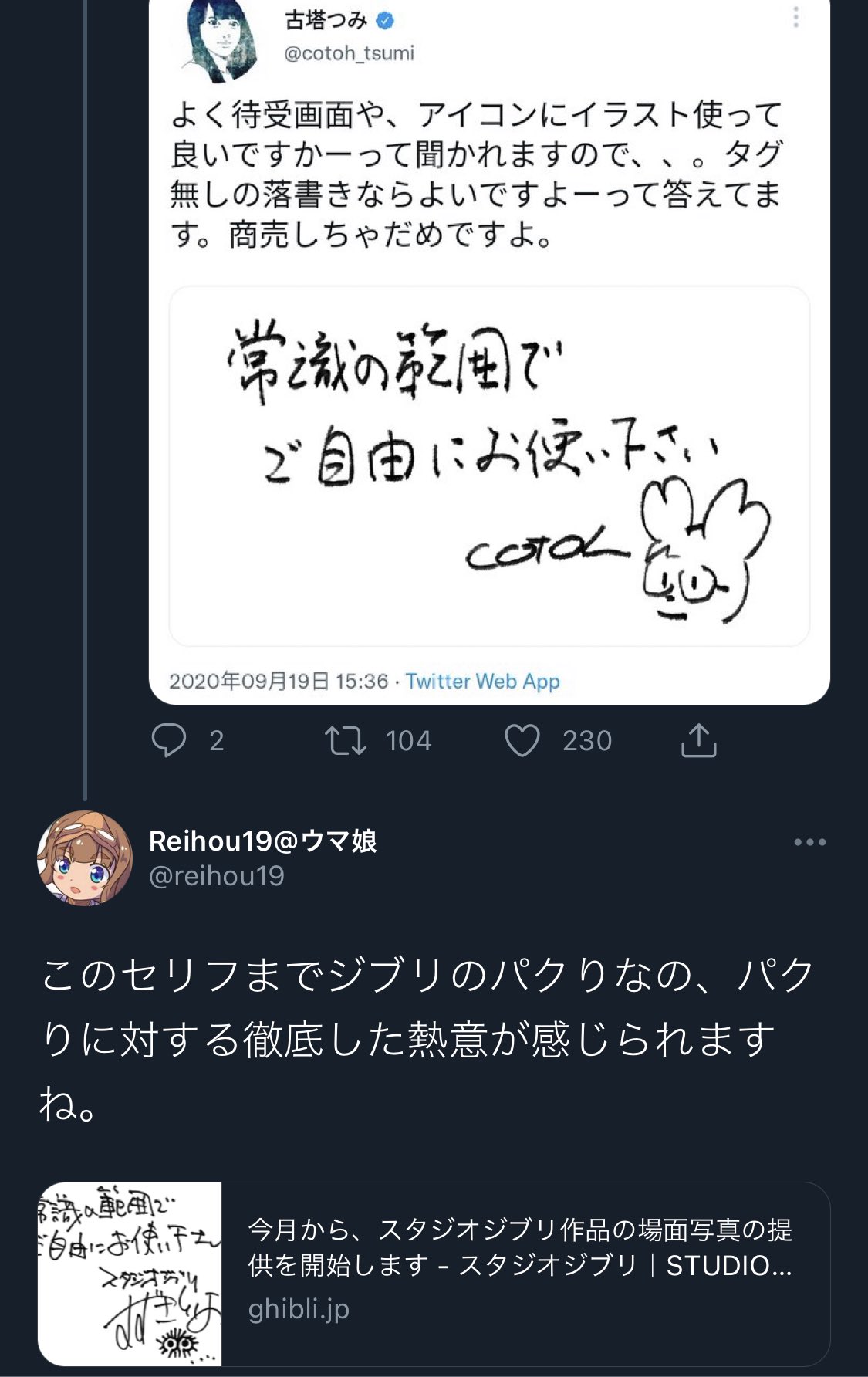Click the Reihou19@ウマ娘 display name
The image size is (868, 1377).
click(x=262, y=841)
